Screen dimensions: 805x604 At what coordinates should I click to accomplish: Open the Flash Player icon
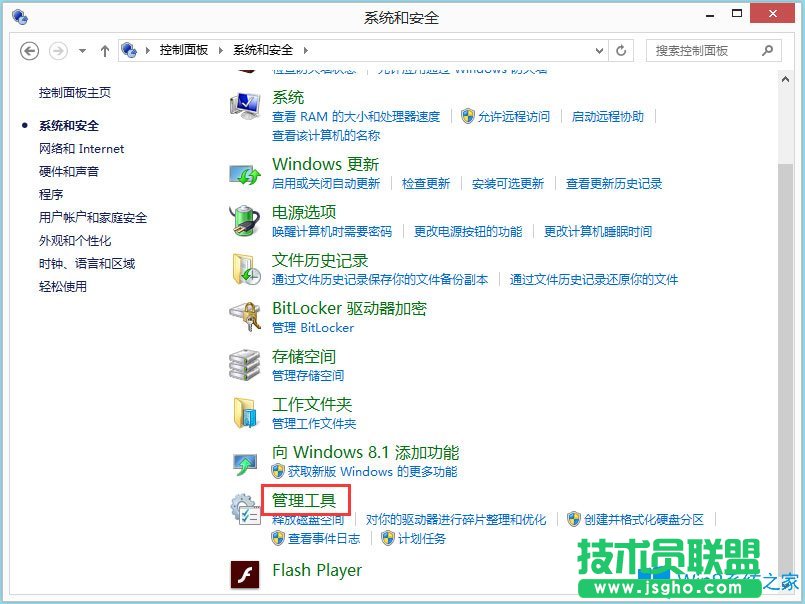coord(245,571)
